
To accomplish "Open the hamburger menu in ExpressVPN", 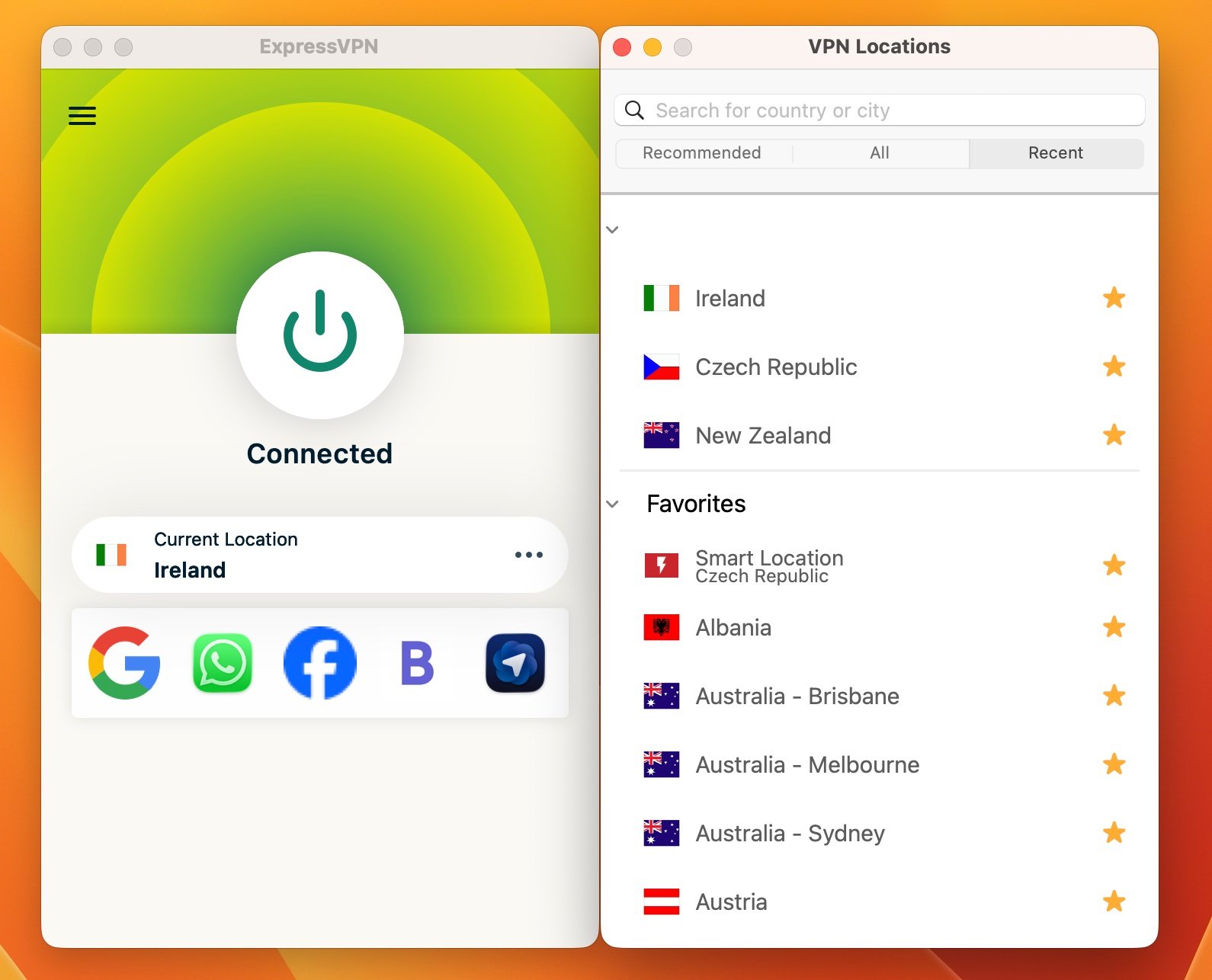I will pos(82,116).
